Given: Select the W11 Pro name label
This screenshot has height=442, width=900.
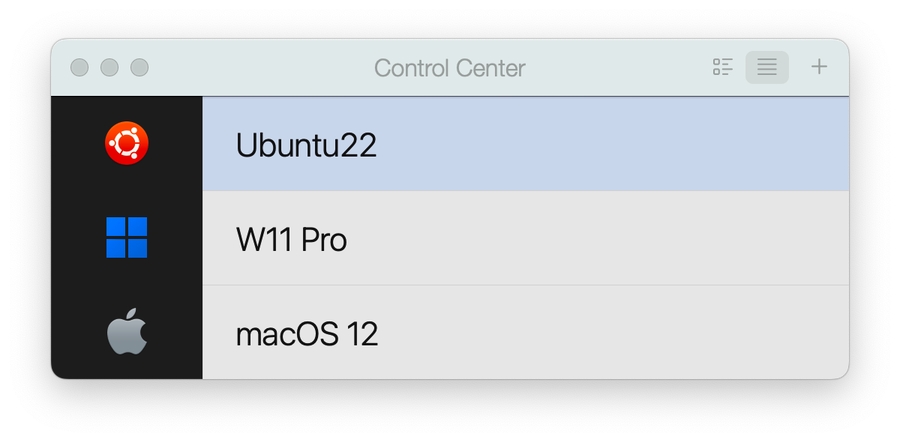Looking at the screenshot, I should point(292,239).
